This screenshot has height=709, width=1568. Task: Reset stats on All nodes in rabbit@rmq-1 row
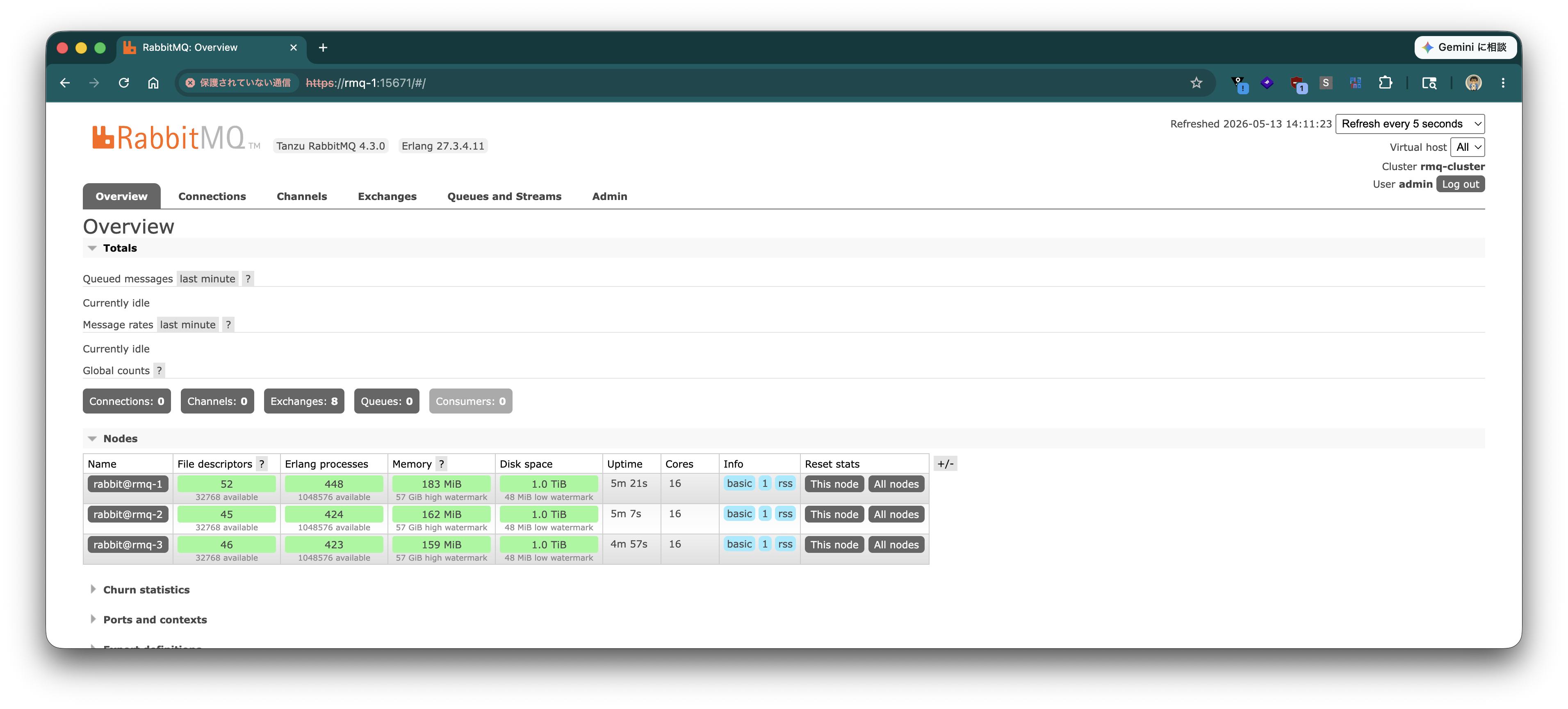tap(896, 484)
